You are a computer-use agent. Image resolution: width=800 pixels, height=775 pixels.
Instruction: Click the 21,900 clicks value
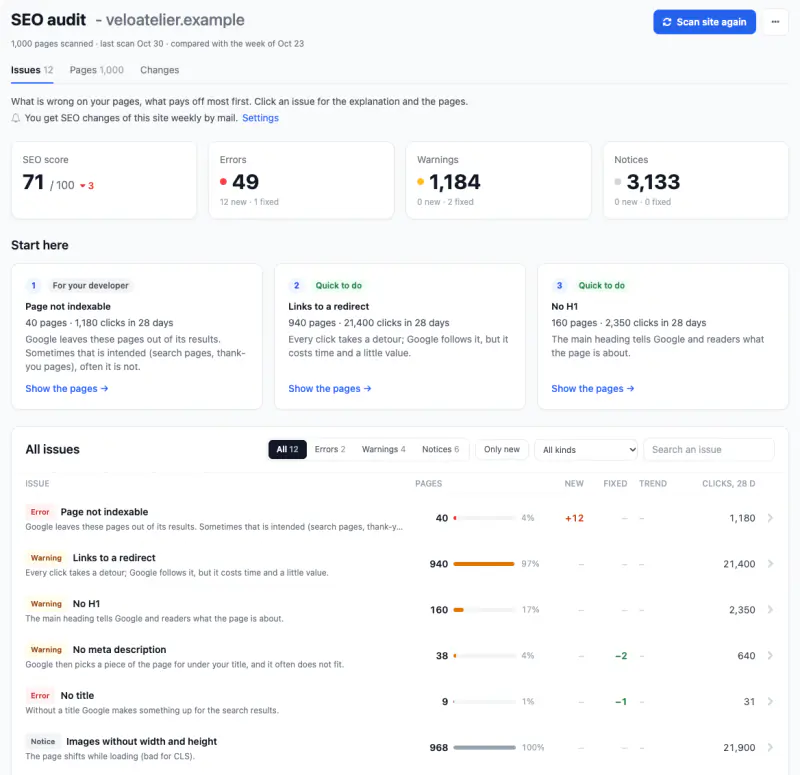click(x=739, y=747)
